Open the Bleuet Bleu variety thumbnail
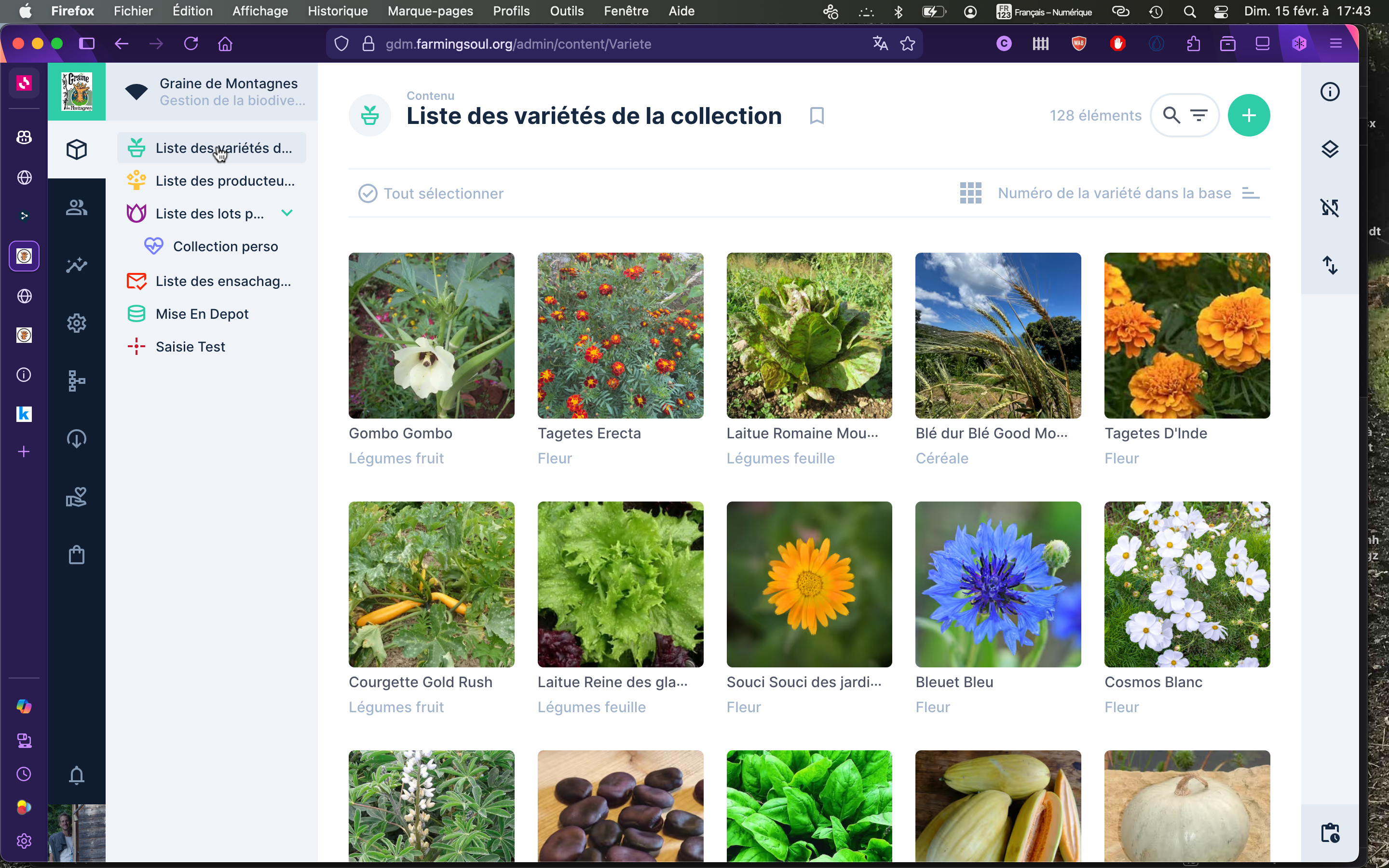Viewport: 1389px width, 868px height. click(997, 584)
